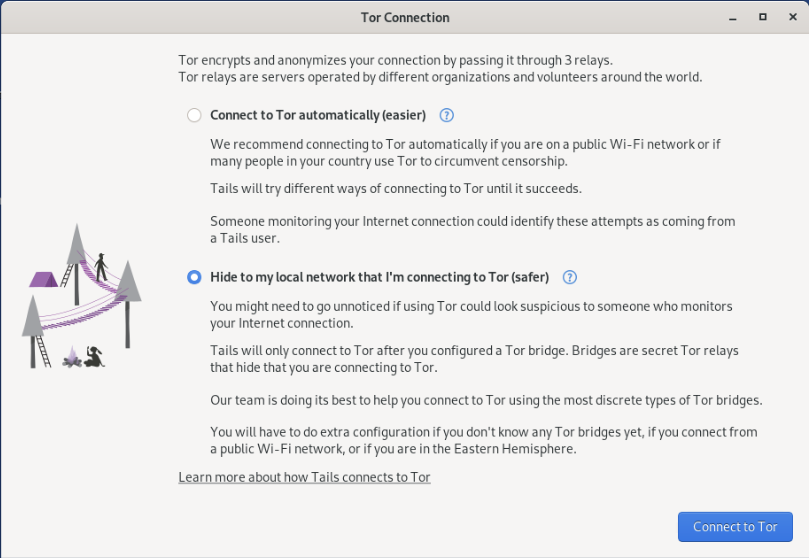Click the paragraph about public Wi-Fi recommendation
This screenshot has height=558, width=809.
465,153
